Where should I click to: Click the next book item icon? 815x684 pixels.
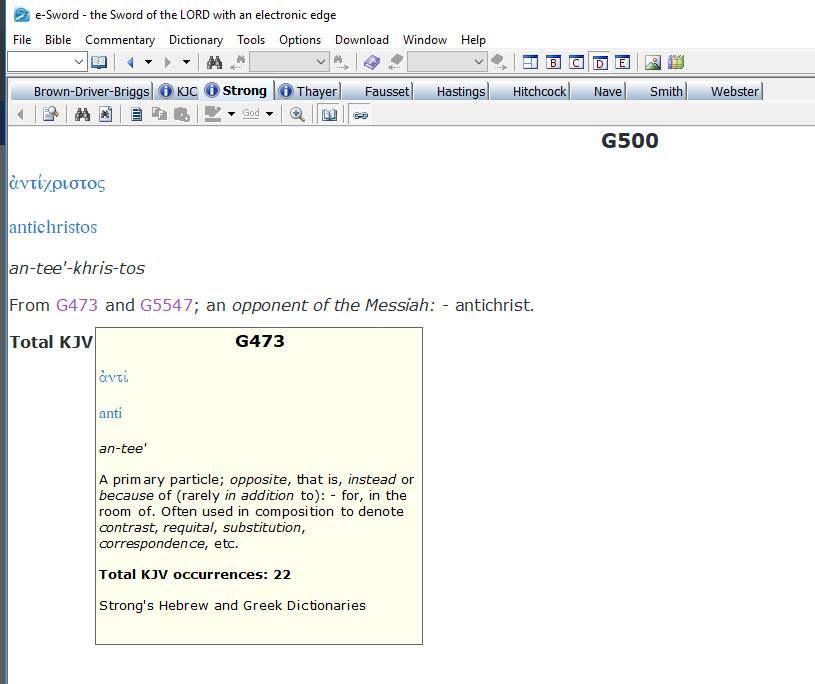pyautogui.click(x=498, y=62)
